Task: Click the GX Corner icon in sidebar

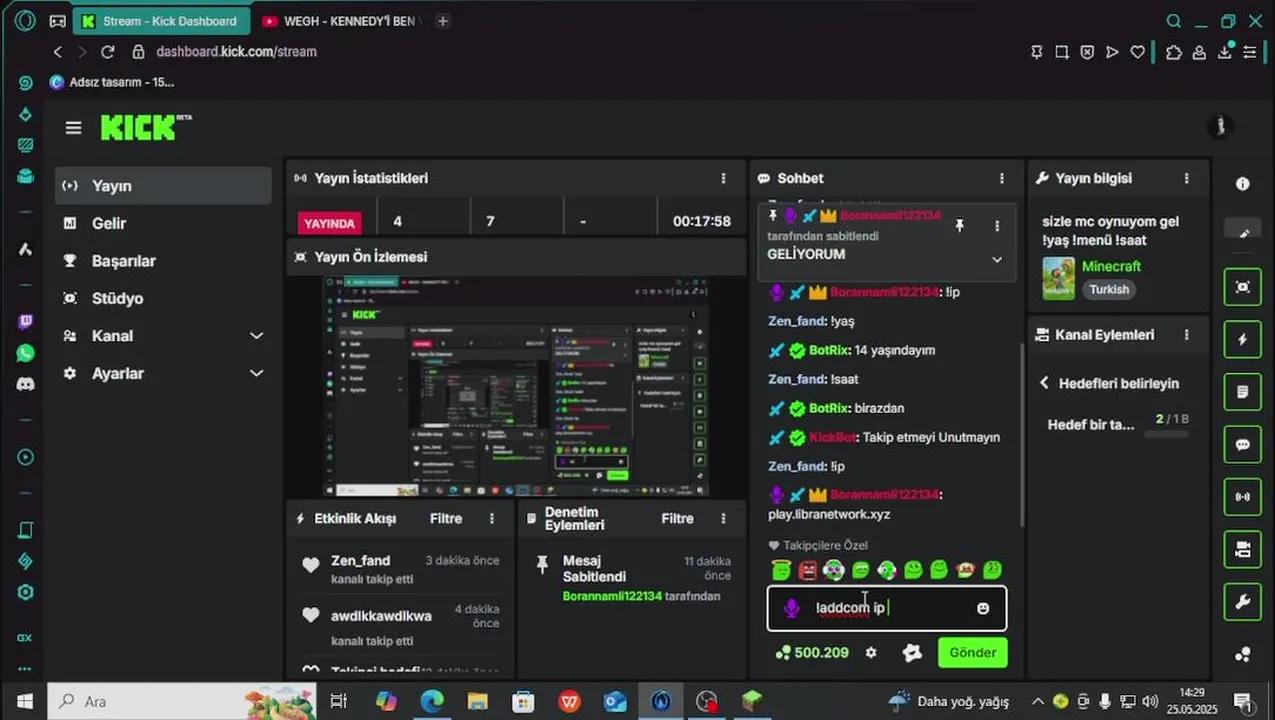Action: (25, 637)
